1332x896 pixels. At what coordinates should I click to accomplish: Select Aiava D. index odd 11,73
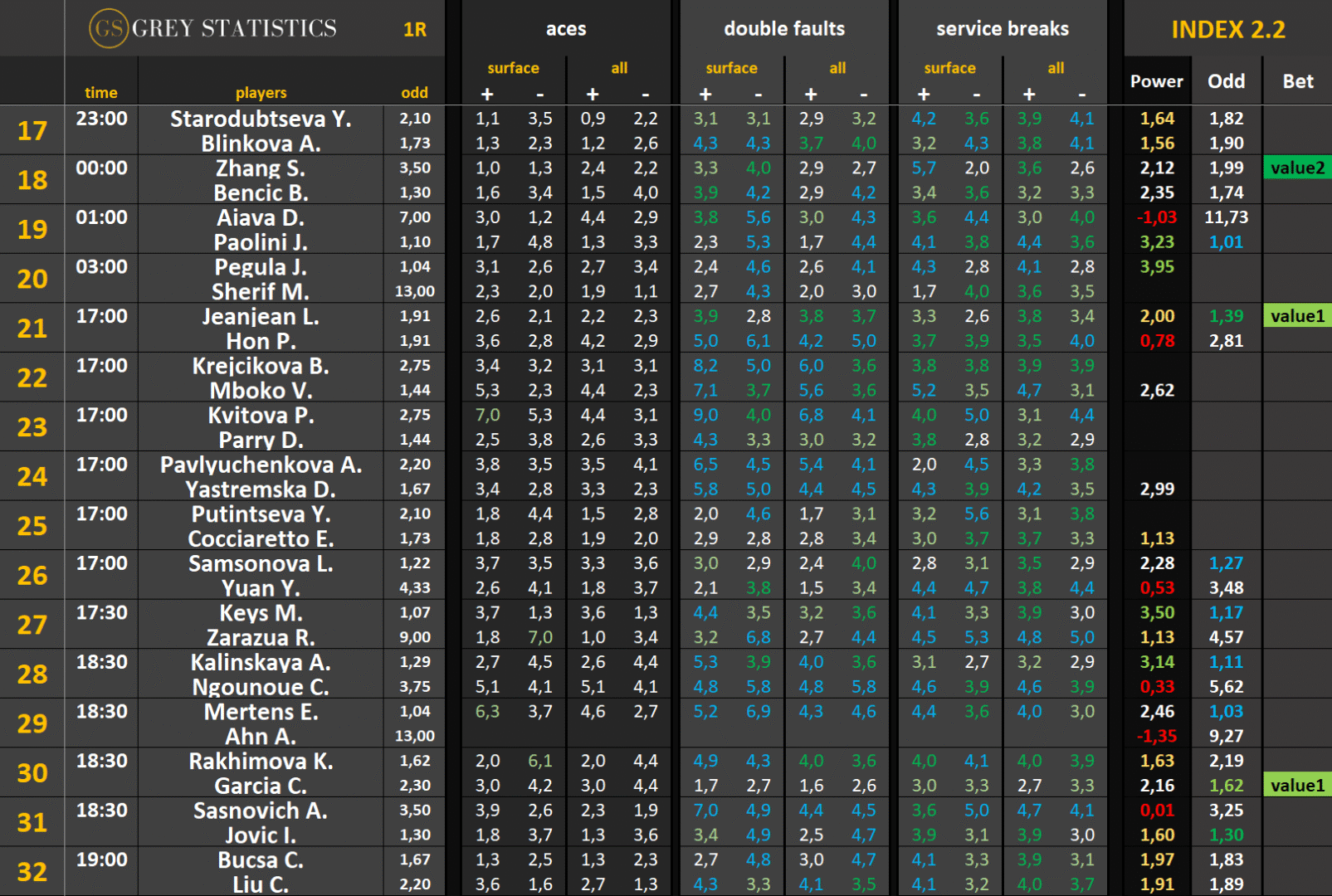click(x=1227, y=217)
